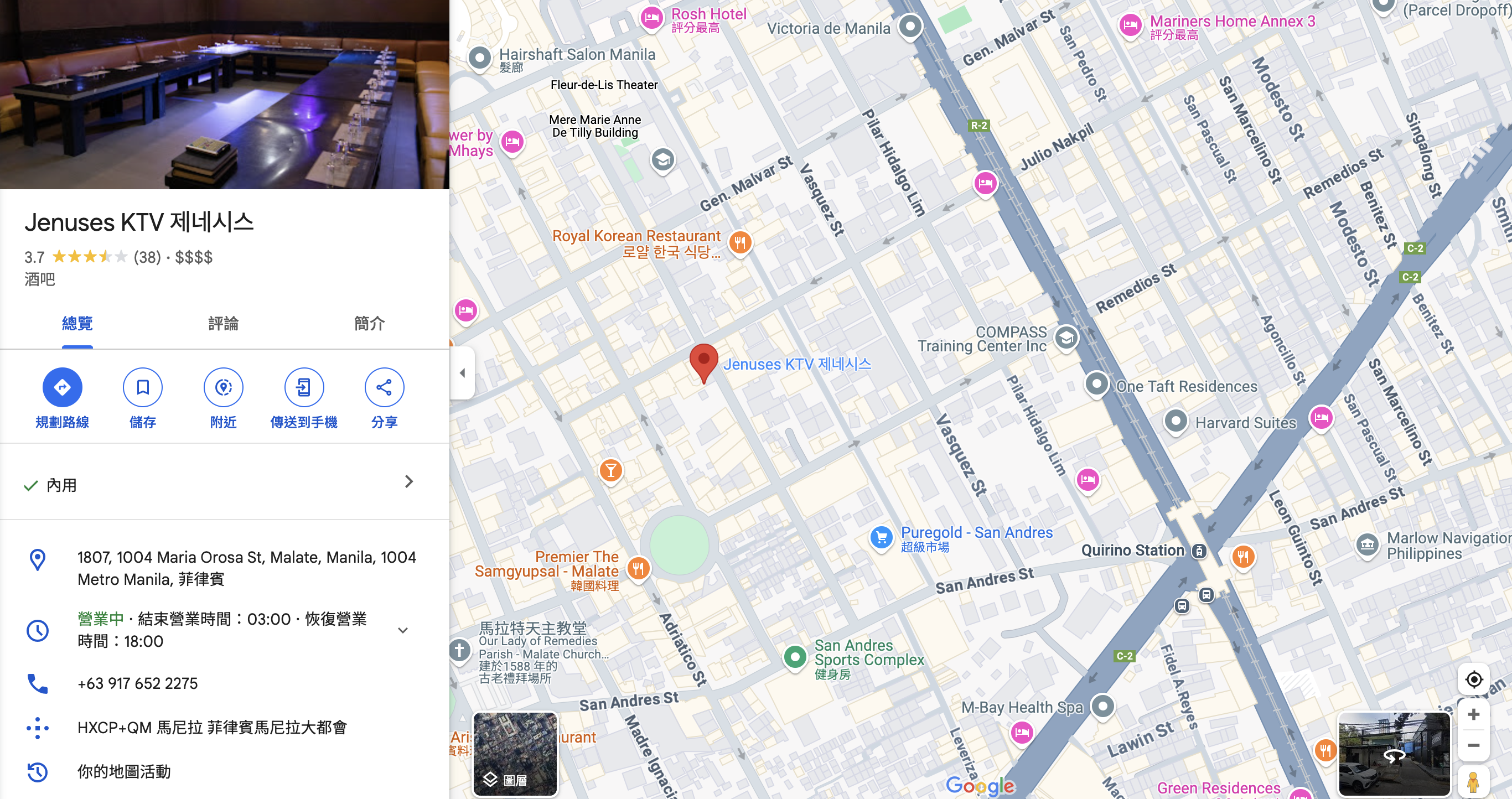The width and height of the screenshot is (1512, 799).
Task: Open Street View with the Pegman icon
Action: click(1473, 781)
